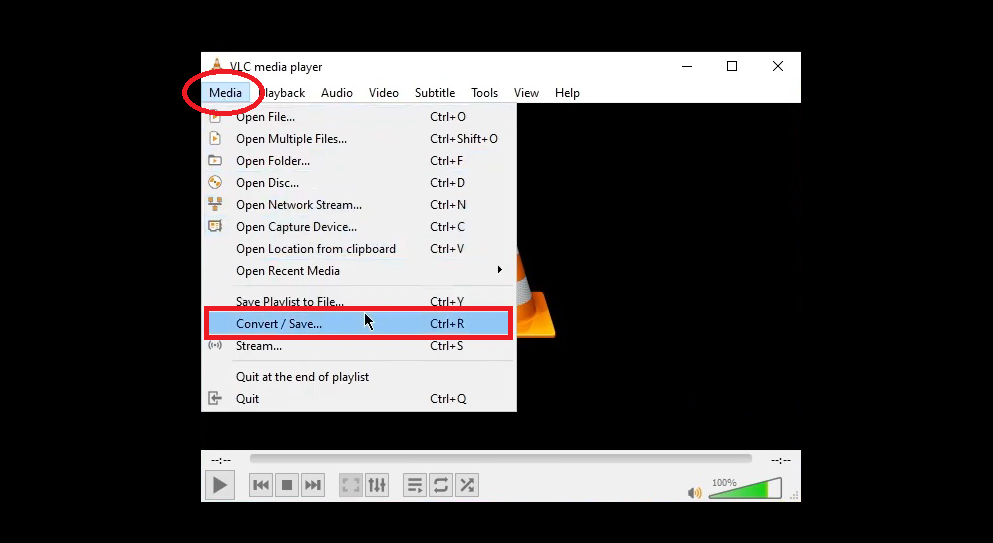Viewport: 993px width, 543px height.
Task: Click the Open Disc icon
Action: [215, 182]
